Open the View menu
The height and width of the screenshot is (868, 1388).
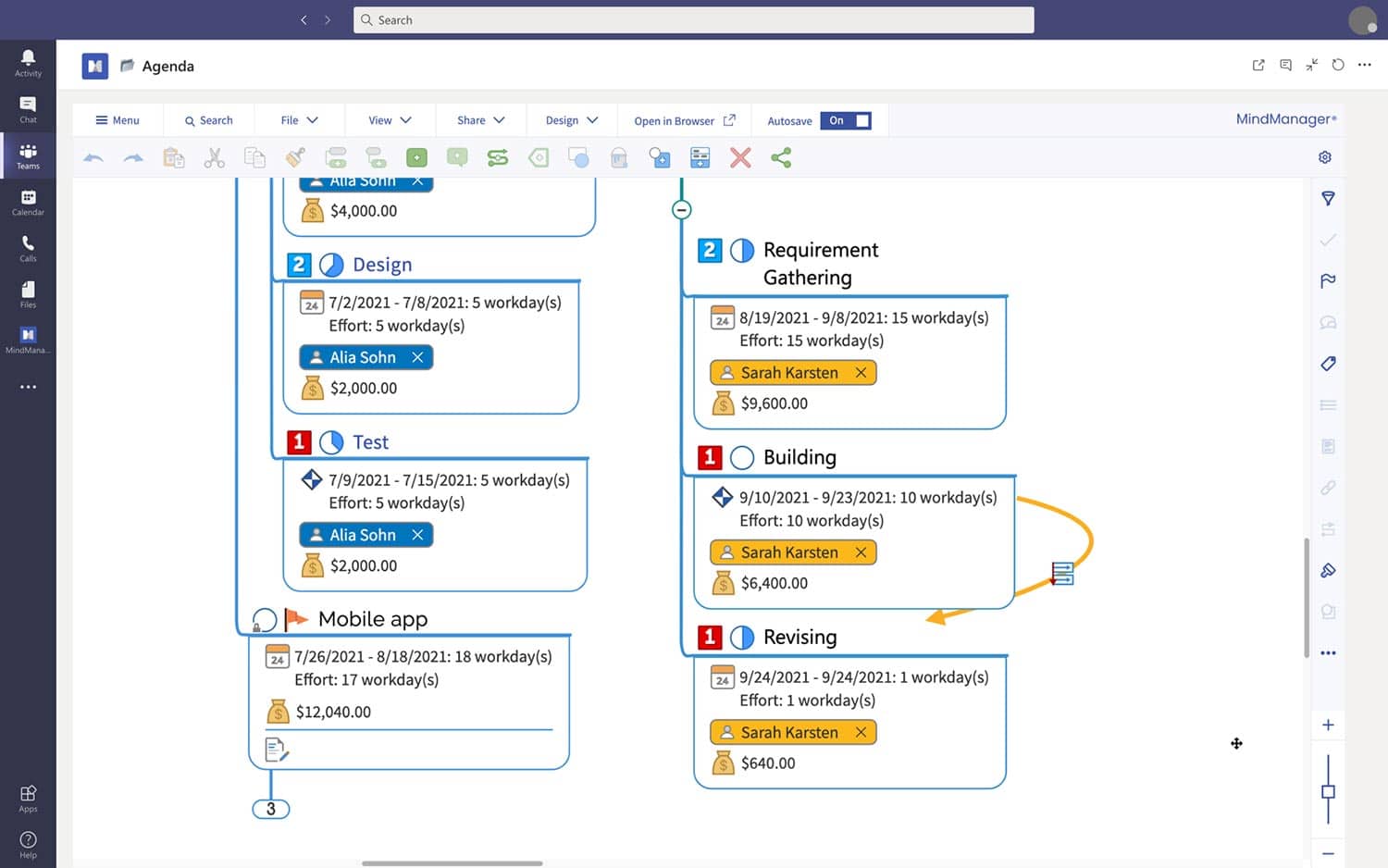tap(390, 120)
